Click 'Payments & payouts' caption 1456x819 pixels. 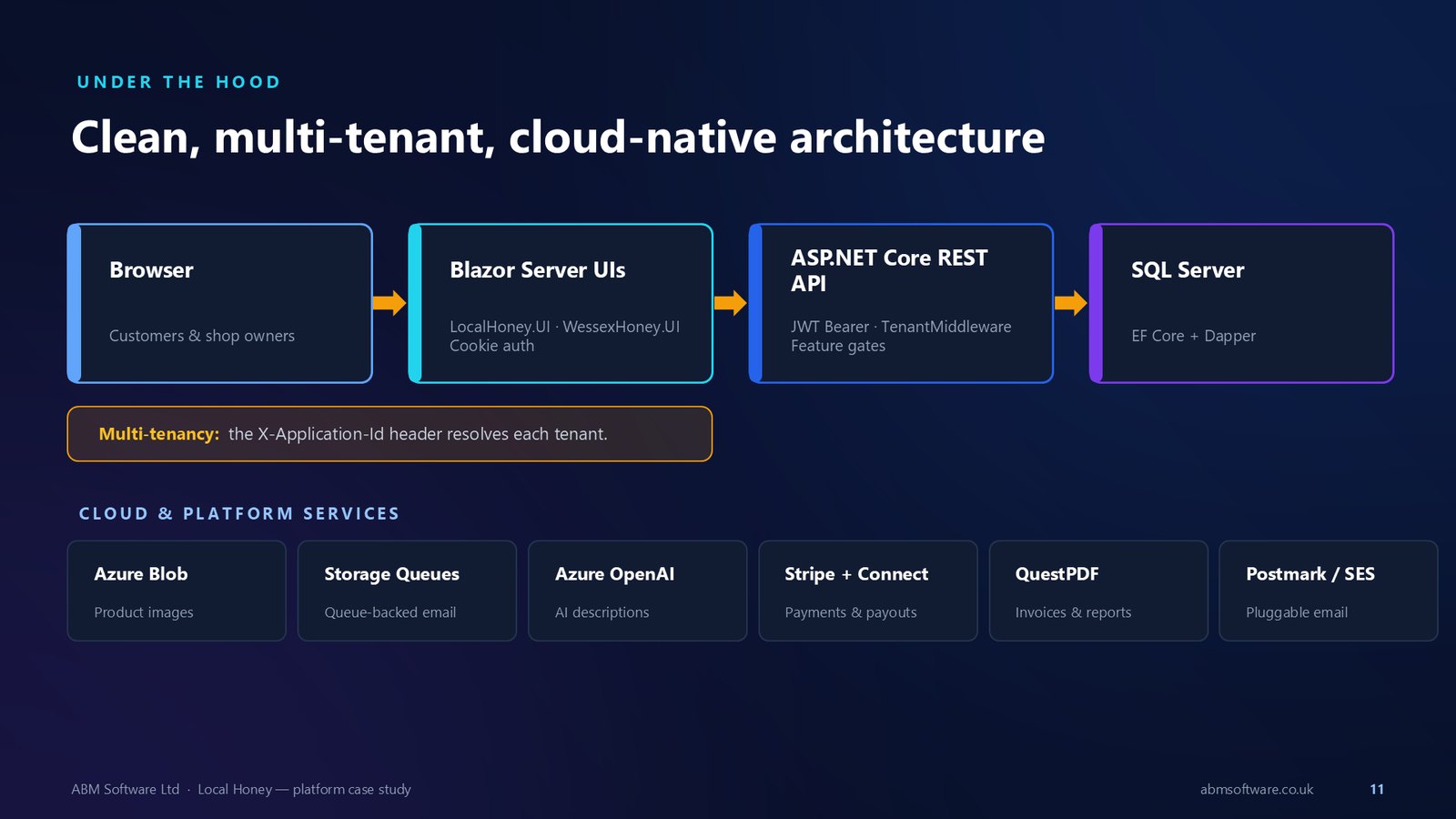coord(851,612)
